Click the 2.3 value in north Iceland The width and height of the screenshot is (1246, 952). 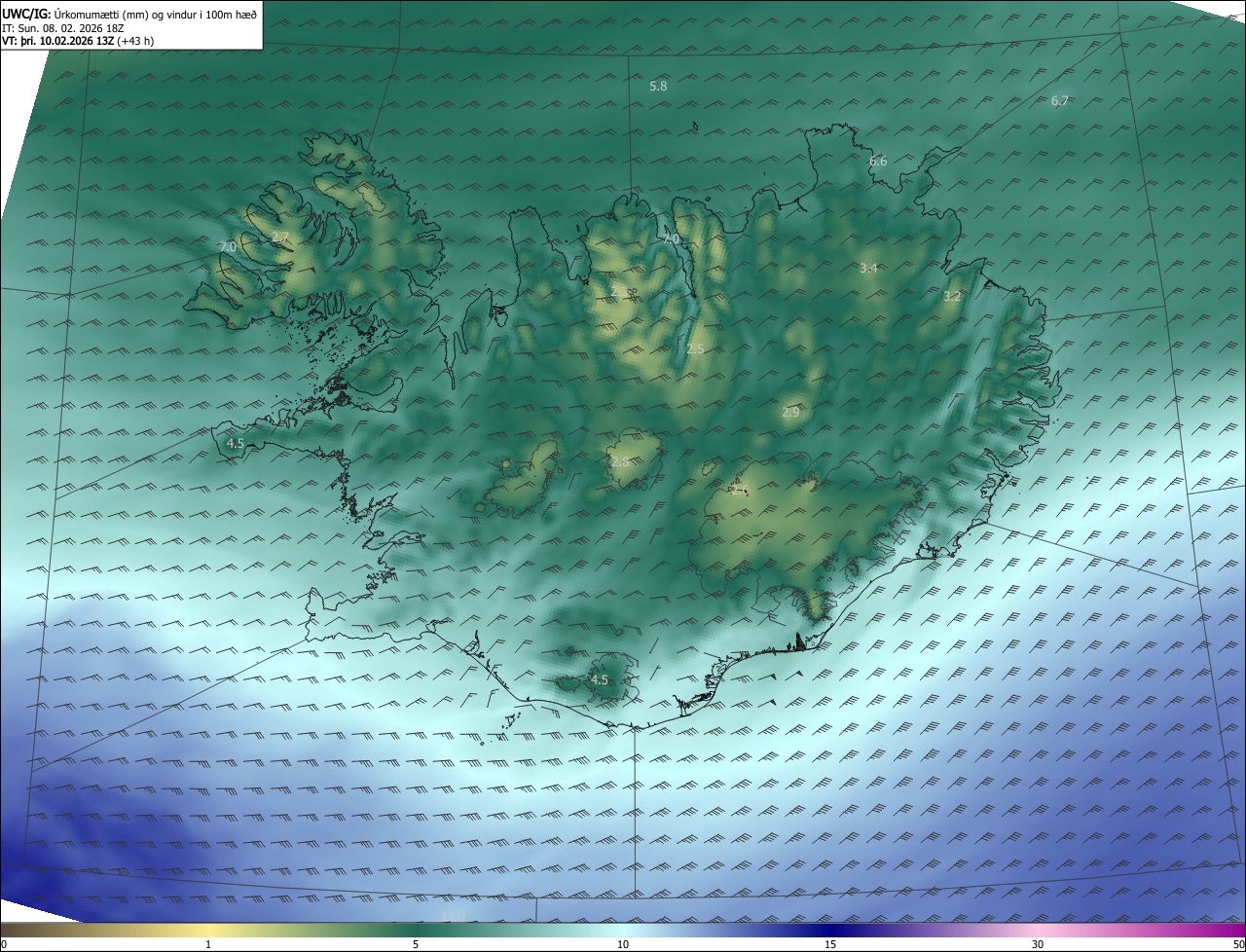620,292
